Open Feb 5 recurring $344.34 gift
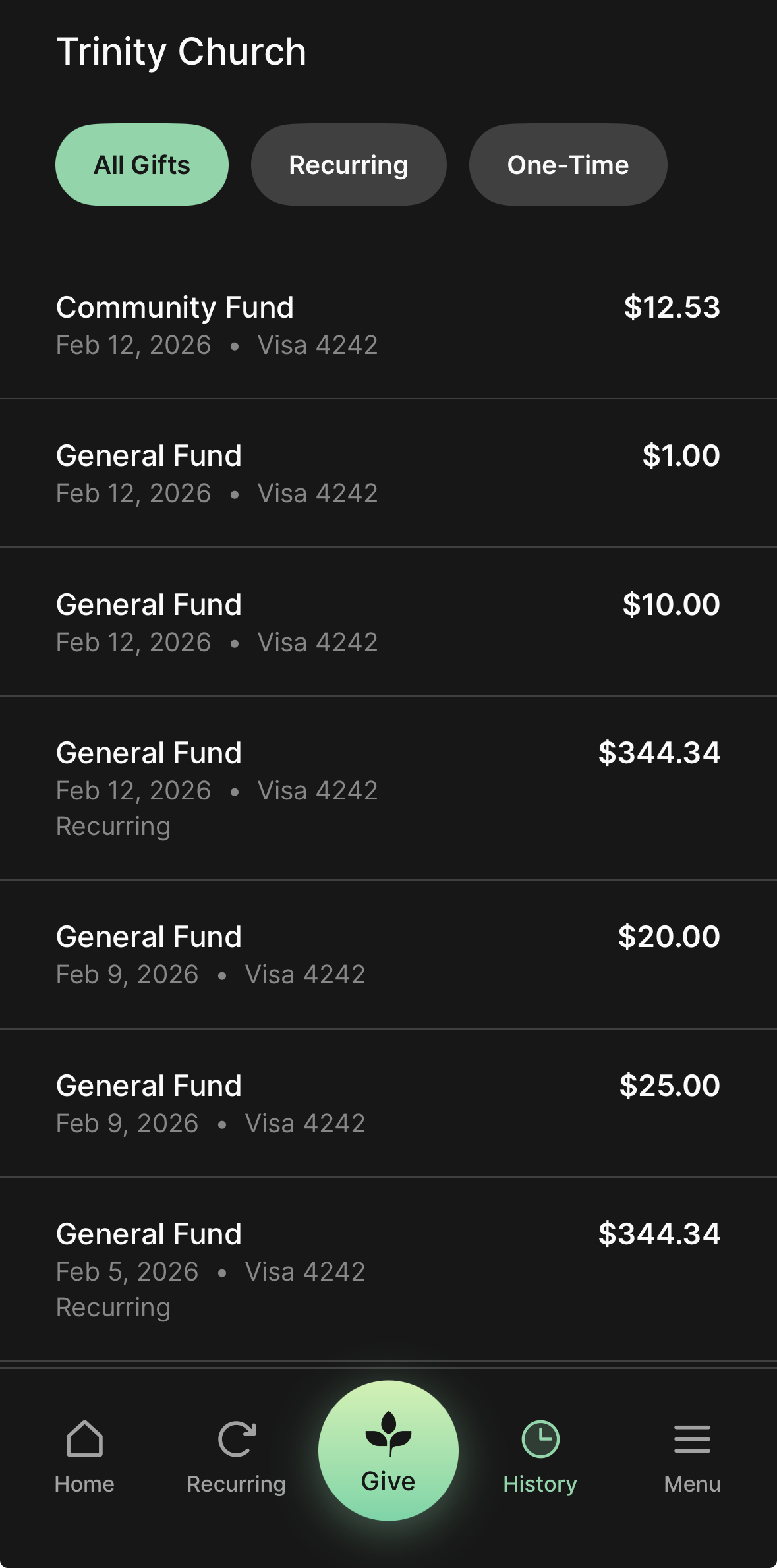 point(388,1269)
